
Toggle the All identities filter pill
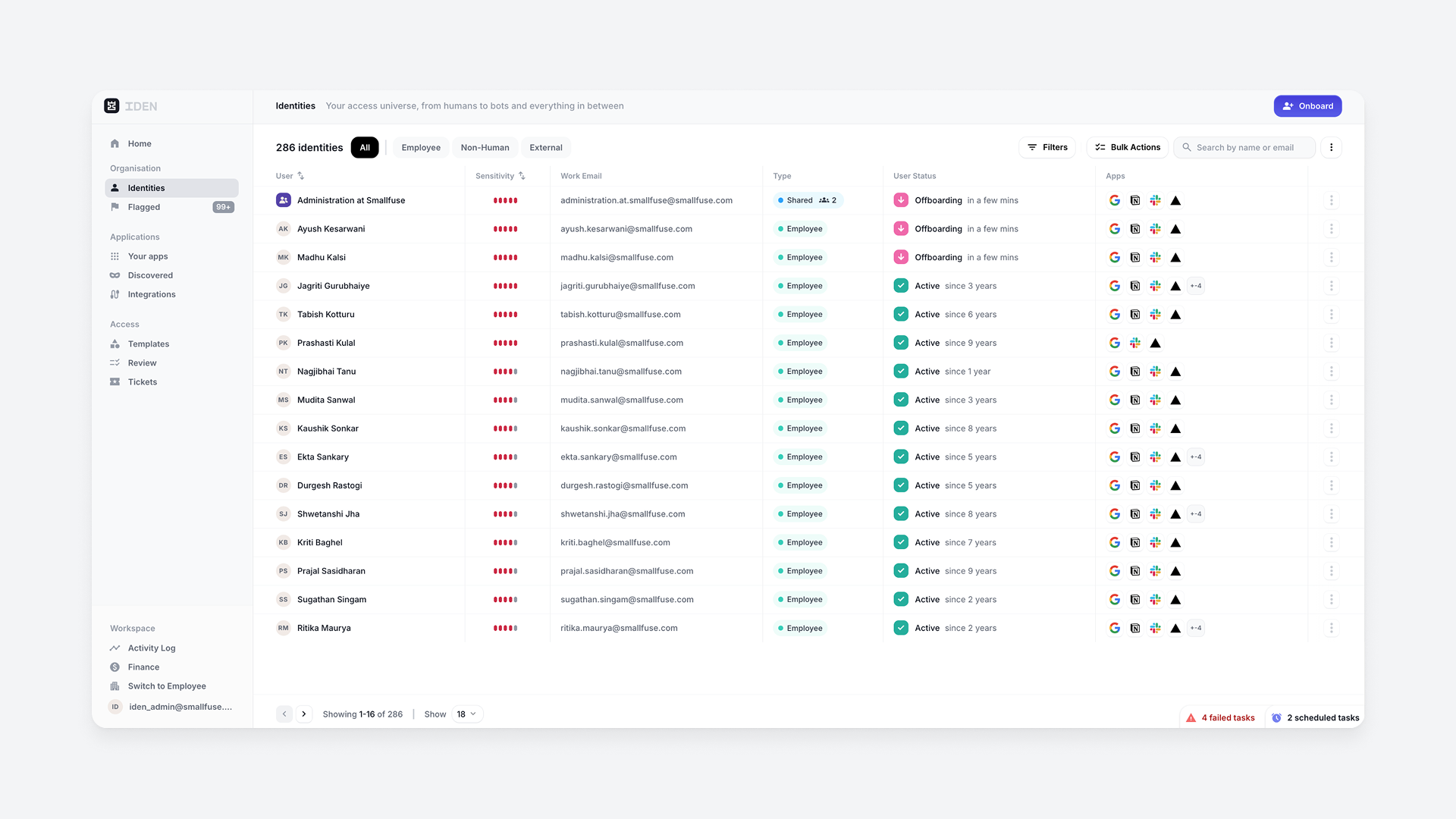(x=365, y=148)
